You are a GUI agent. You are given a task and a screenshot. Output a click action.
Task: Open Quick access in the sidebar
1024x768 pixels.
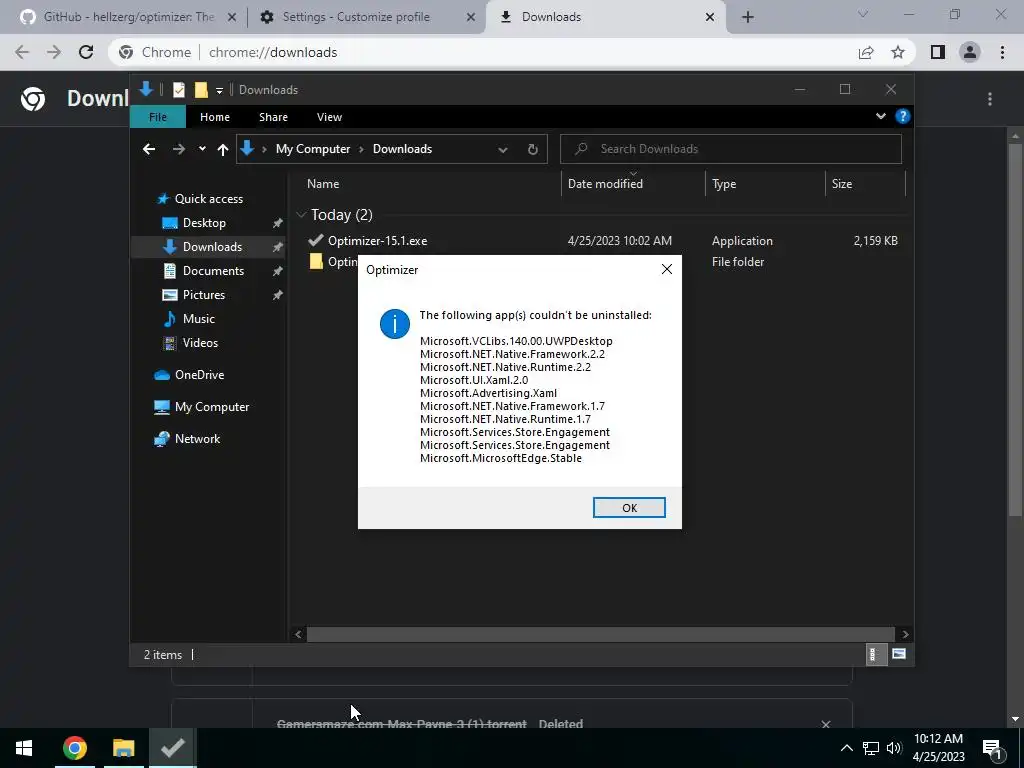click(208, 199)
